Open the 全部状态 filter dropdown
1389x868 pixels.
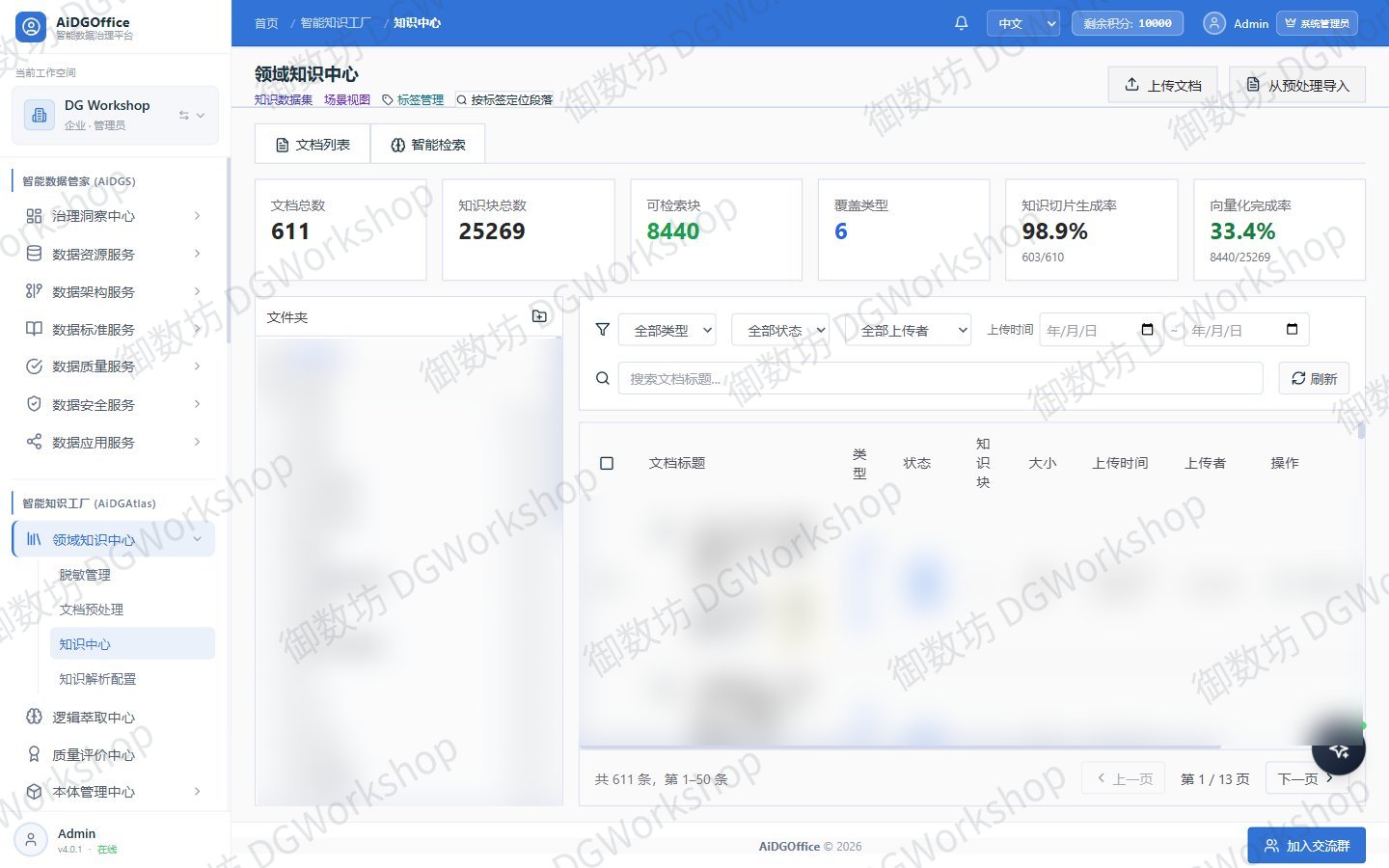pos(780,330)
